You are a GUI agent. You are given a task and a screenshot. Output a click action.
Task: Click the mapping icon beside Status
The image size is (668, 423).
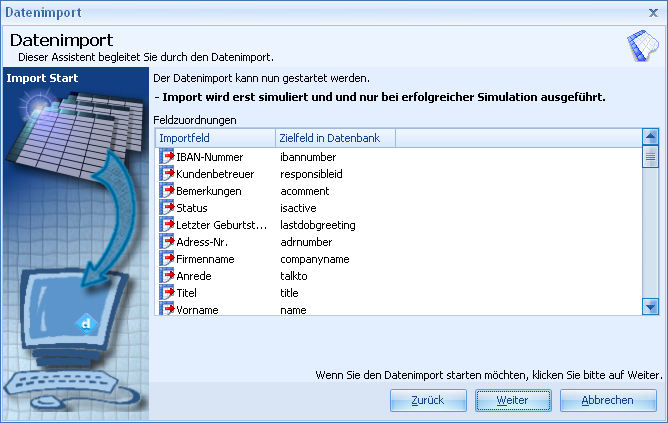167,207
